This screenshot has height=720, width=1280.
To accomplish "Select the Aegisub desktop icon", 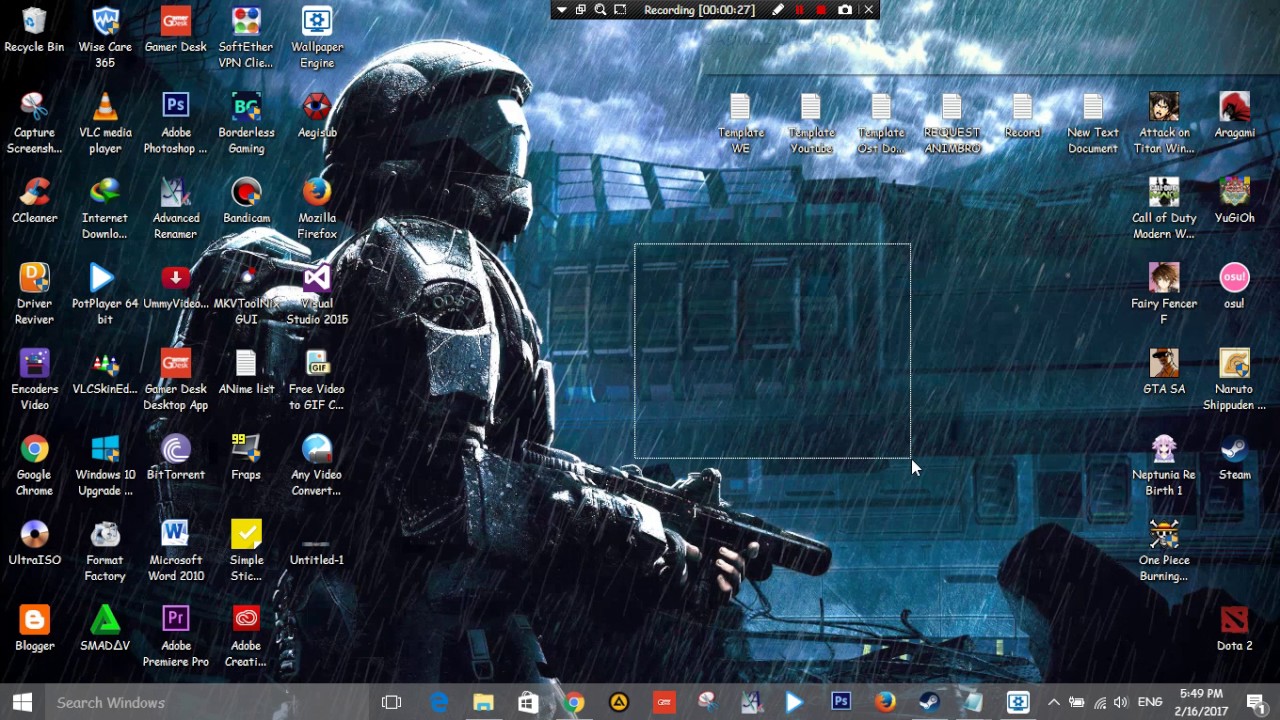I will click(317, 115).
